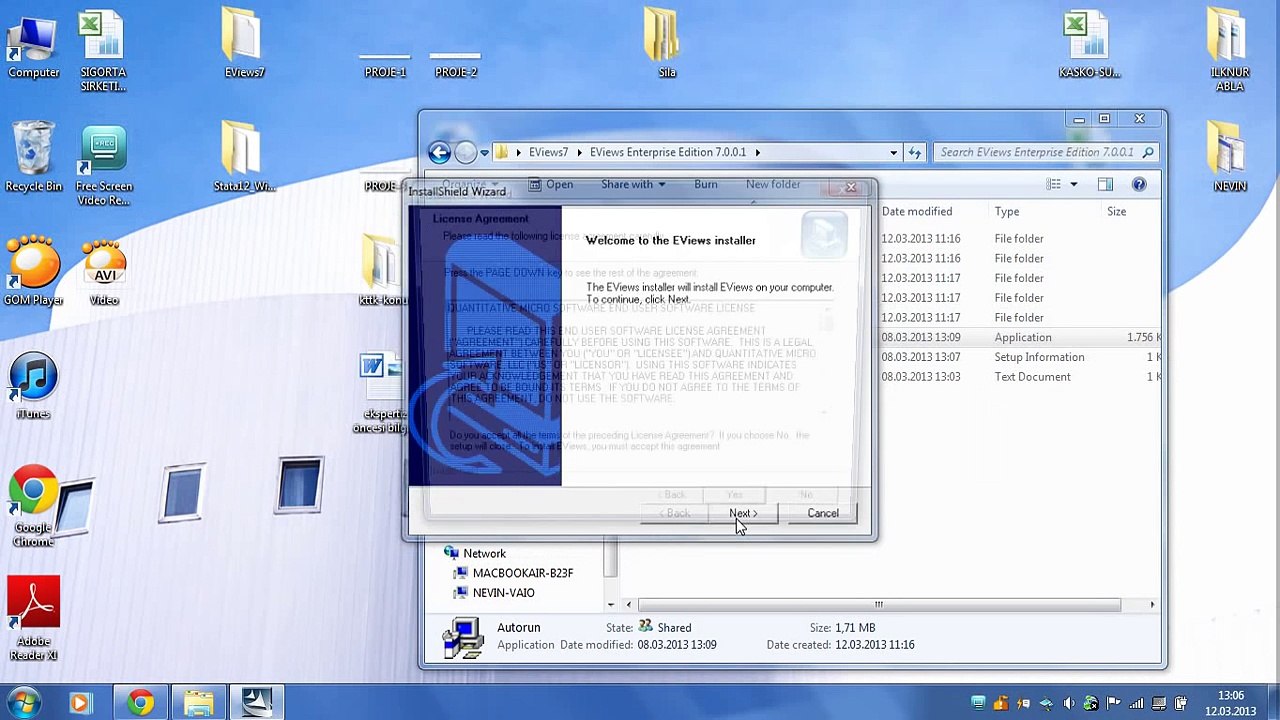The width and height of the screenshot is (1280, 720).
Task: Open the KASKO-SU Excel file icon
Action: pyautogui.click(x=1089, y=45)
